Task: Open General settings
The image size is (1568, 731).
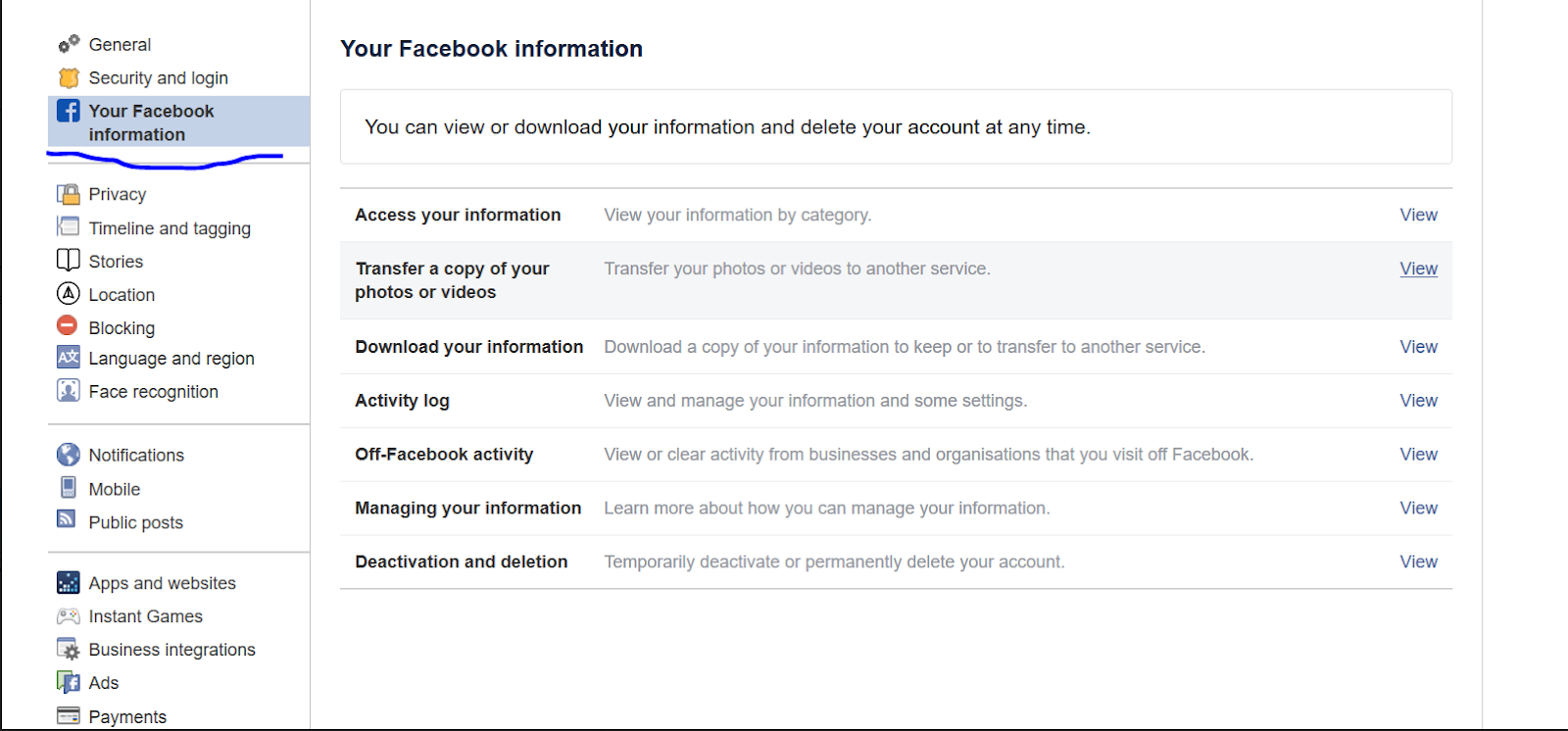Action: (x=120, y=44)
